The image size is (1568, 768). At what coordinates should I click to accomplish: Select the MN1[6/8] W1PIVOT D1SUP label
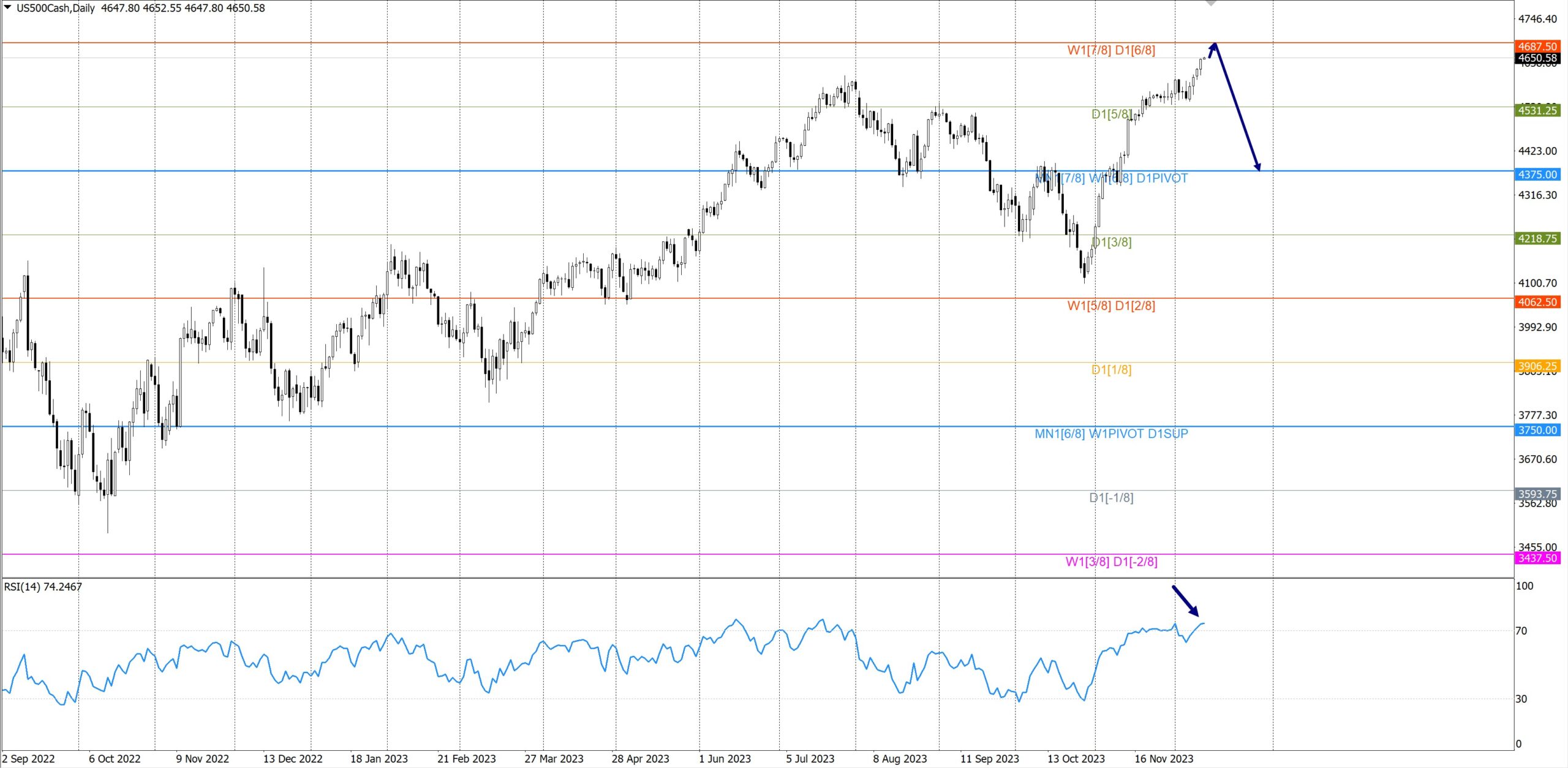tap(1111, 434)
